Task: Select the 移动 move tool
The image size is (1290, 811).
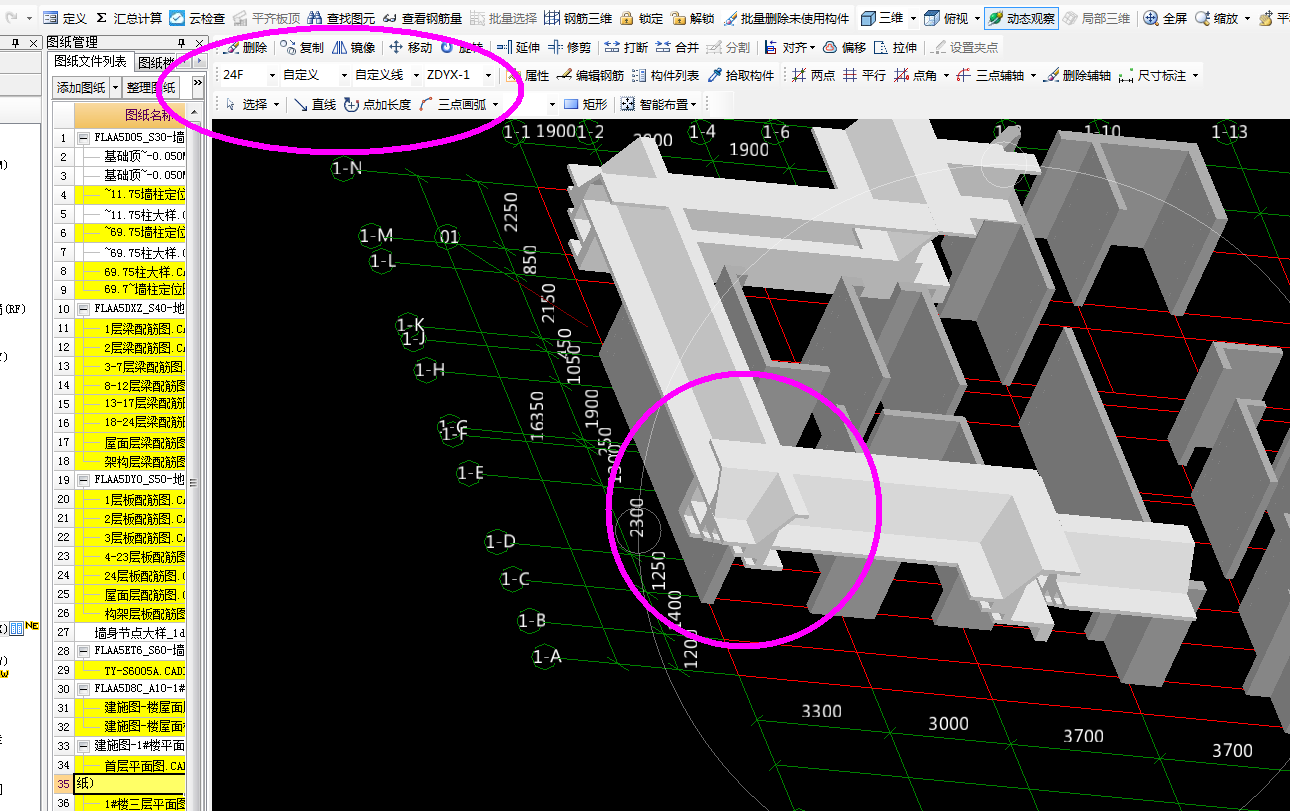Action: point(410,47)
